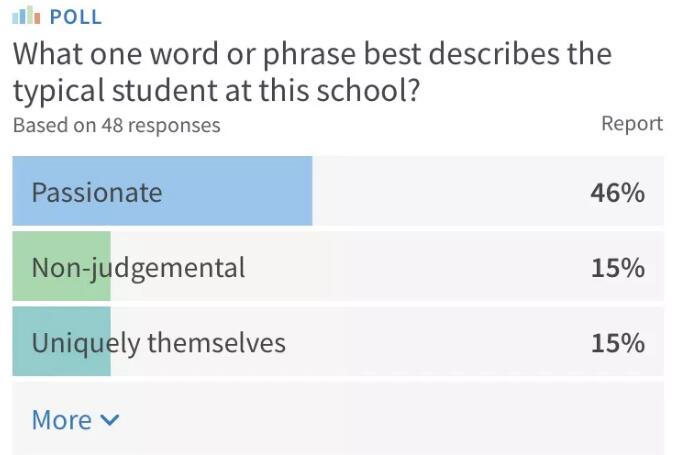Click the poll bar chart icon
This screenshot has height=455, width=681.
pos(26,17)
